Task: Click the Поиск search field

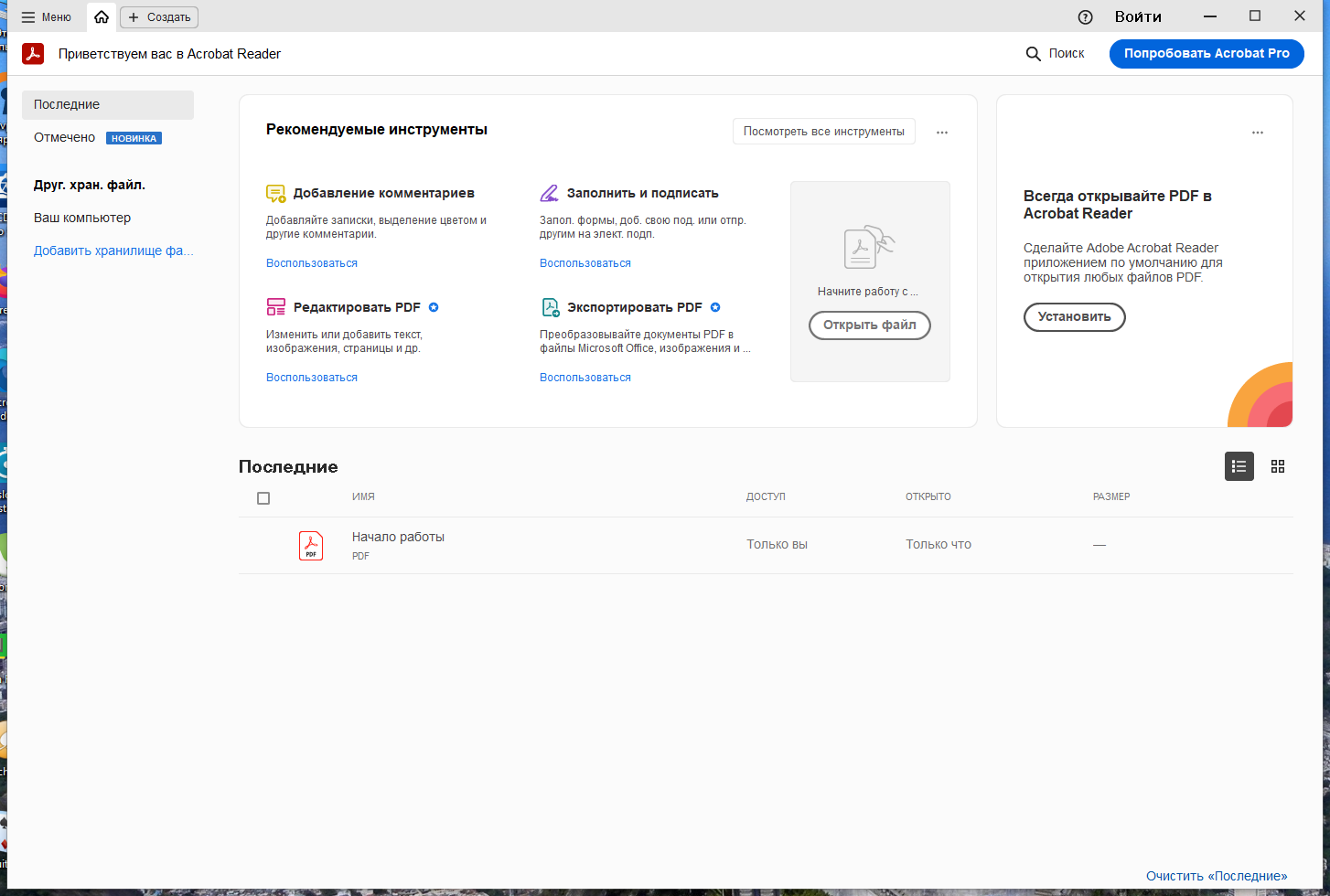Action: click(x=1056, y=54)
